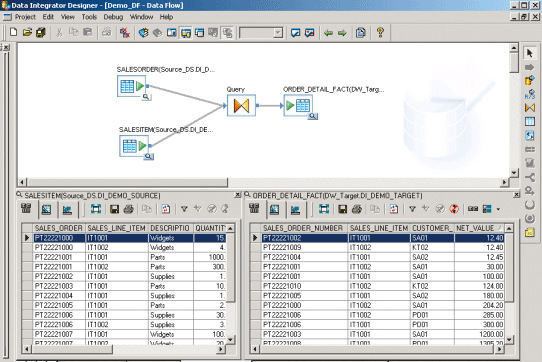Open the Tools menu
The height and width of the screenshot is (362, 542).
pyautogui.click(x=89, y=17)
